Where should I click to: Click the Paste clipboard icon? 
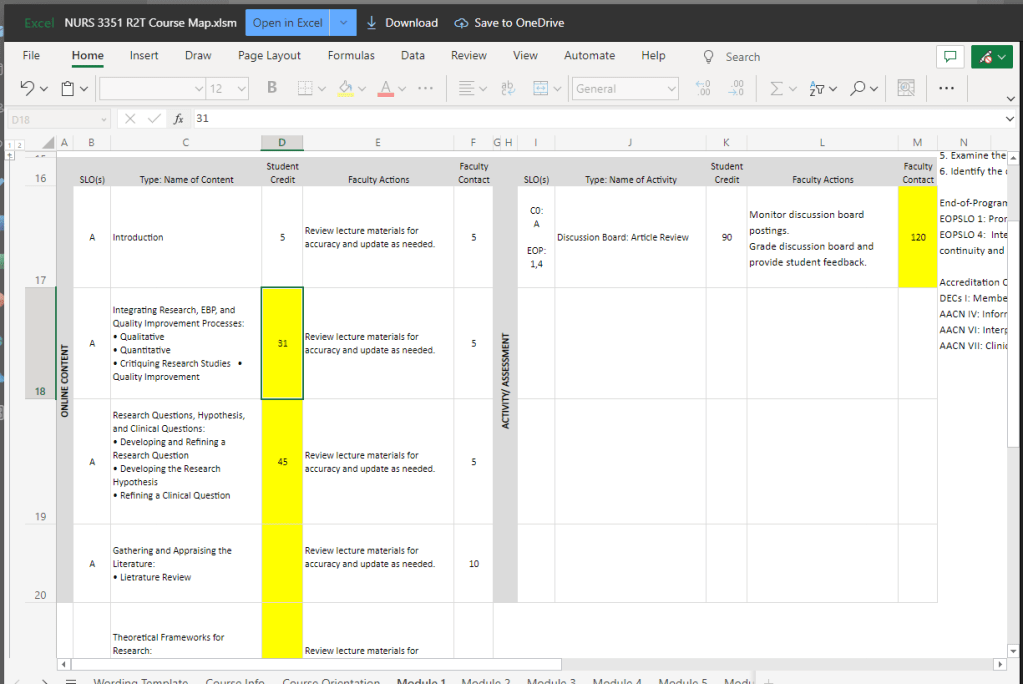point(68,89)
